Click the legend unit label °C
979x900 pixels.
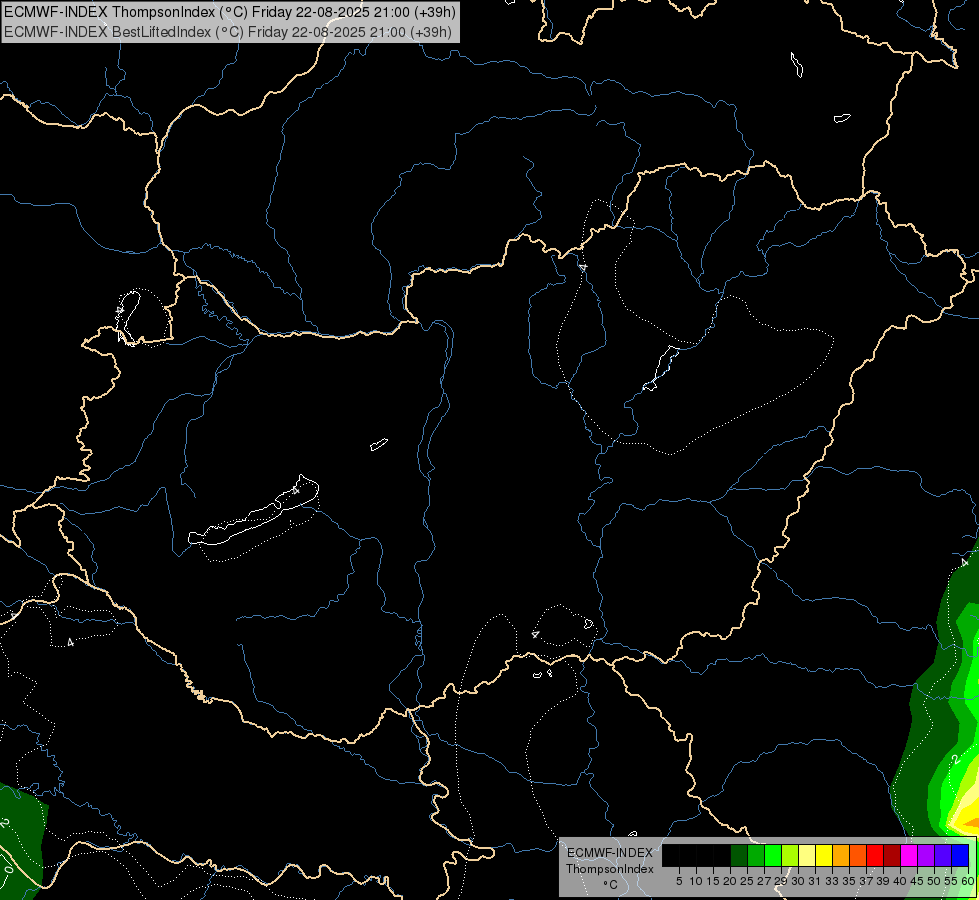611,885
